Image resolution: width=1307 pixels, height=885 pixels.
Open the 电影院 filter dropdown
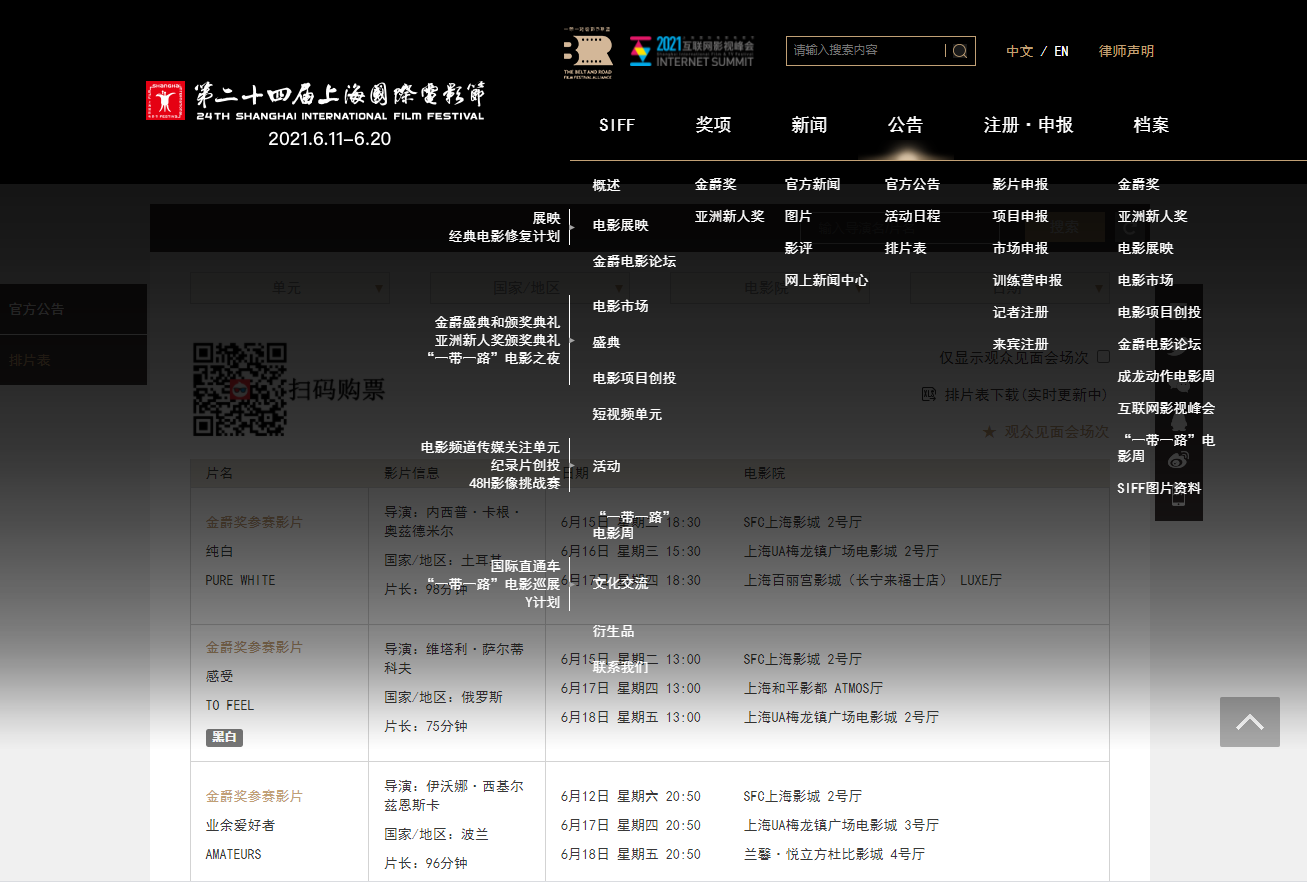point(770,288)
